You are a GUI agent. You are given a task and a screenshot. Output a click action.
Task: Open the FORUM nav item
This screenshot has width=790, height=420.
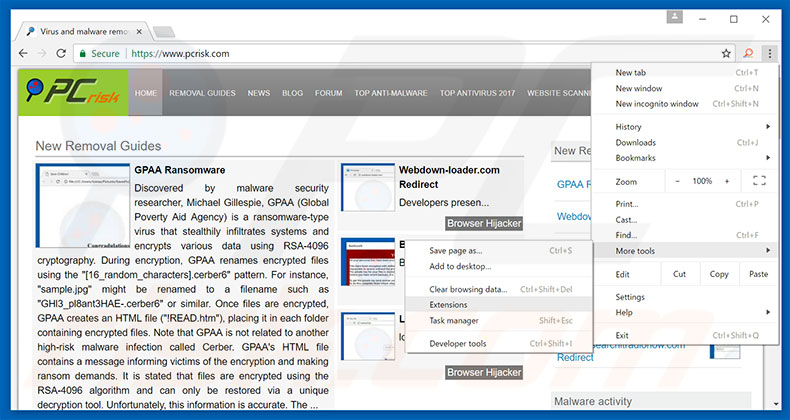(328, 93)
